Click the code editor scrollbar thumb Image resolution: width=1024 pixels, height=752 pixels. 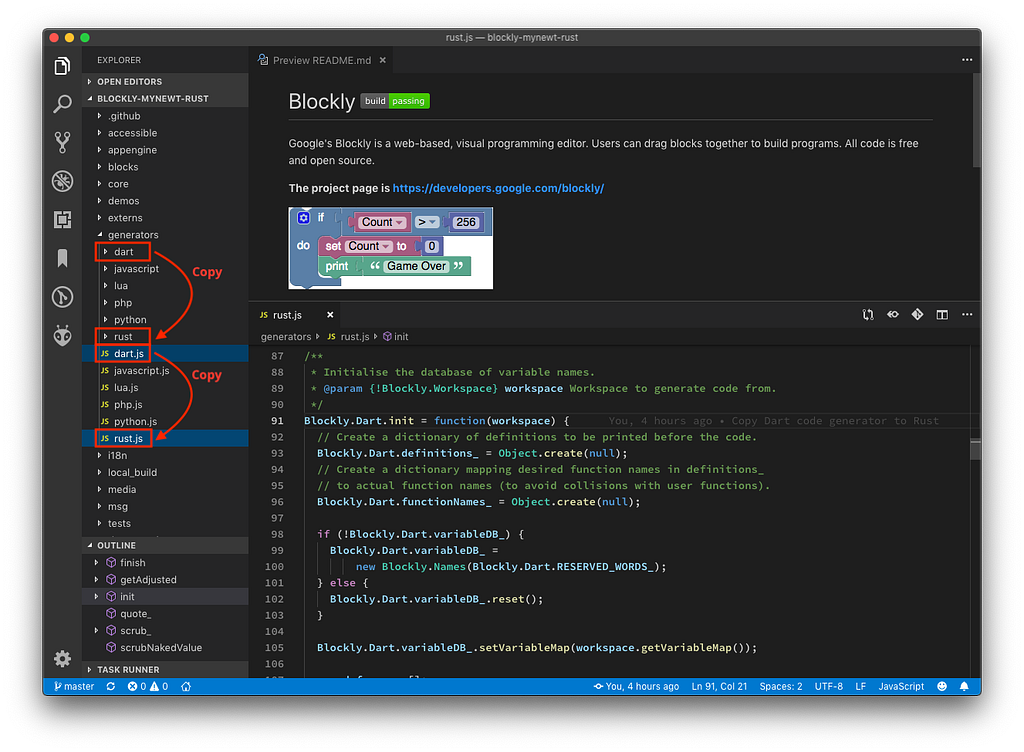[976, 450]
